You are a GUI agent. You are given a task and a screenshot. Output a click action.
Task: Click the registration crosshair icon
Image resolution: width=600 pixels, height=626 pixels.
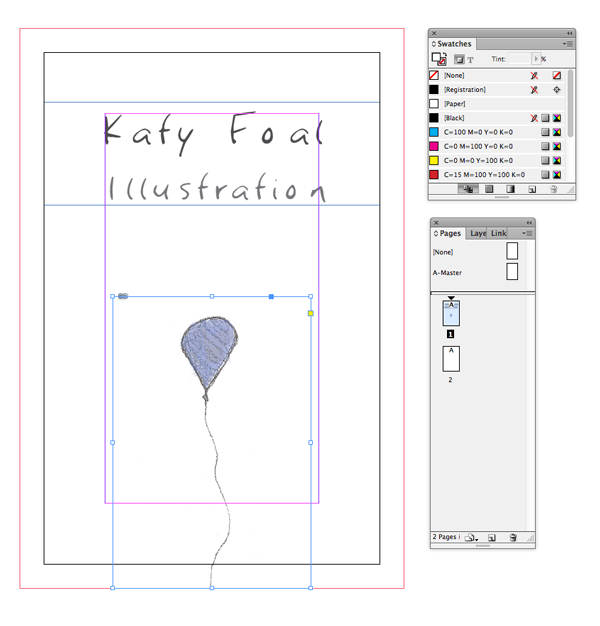556,89
